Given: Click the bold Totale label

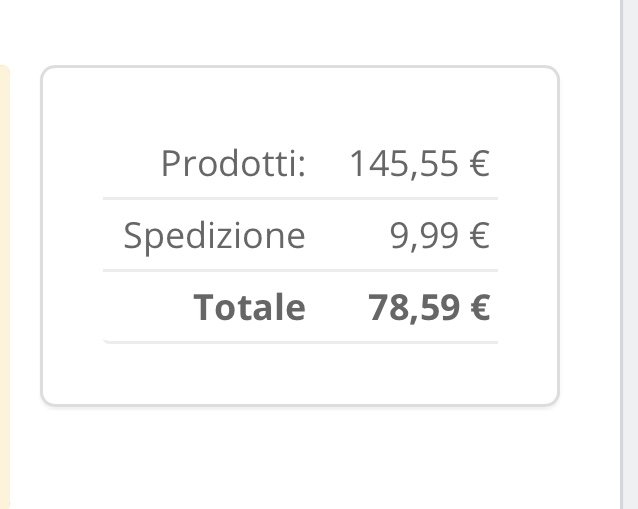Looking at the screenshot, I should 249,307.
